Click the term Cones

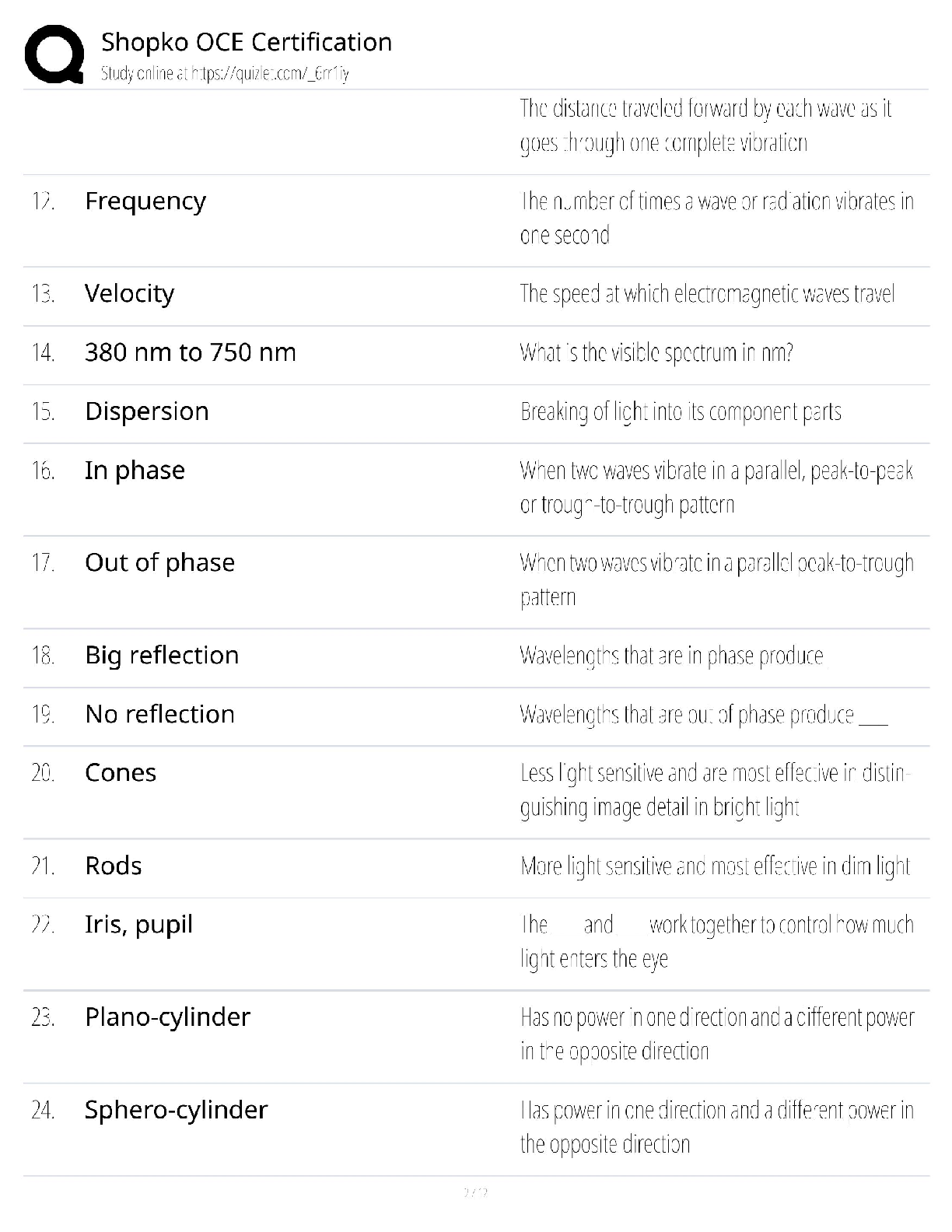tap(121, 773)
